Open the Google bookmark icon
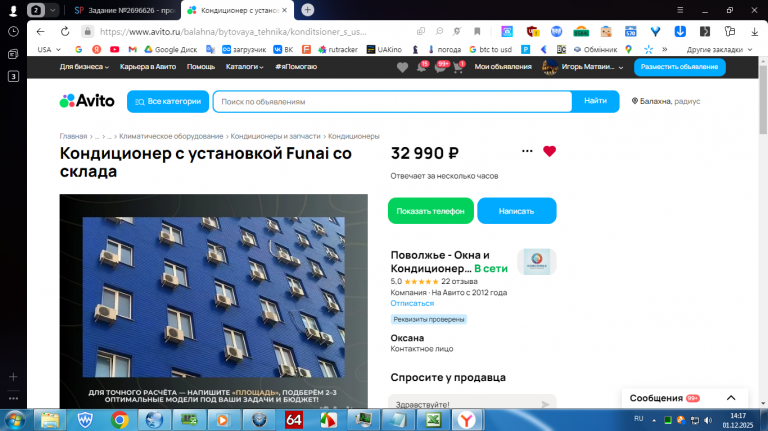The height and width of the screenshot is (431, 768). (x=78, y=49)
